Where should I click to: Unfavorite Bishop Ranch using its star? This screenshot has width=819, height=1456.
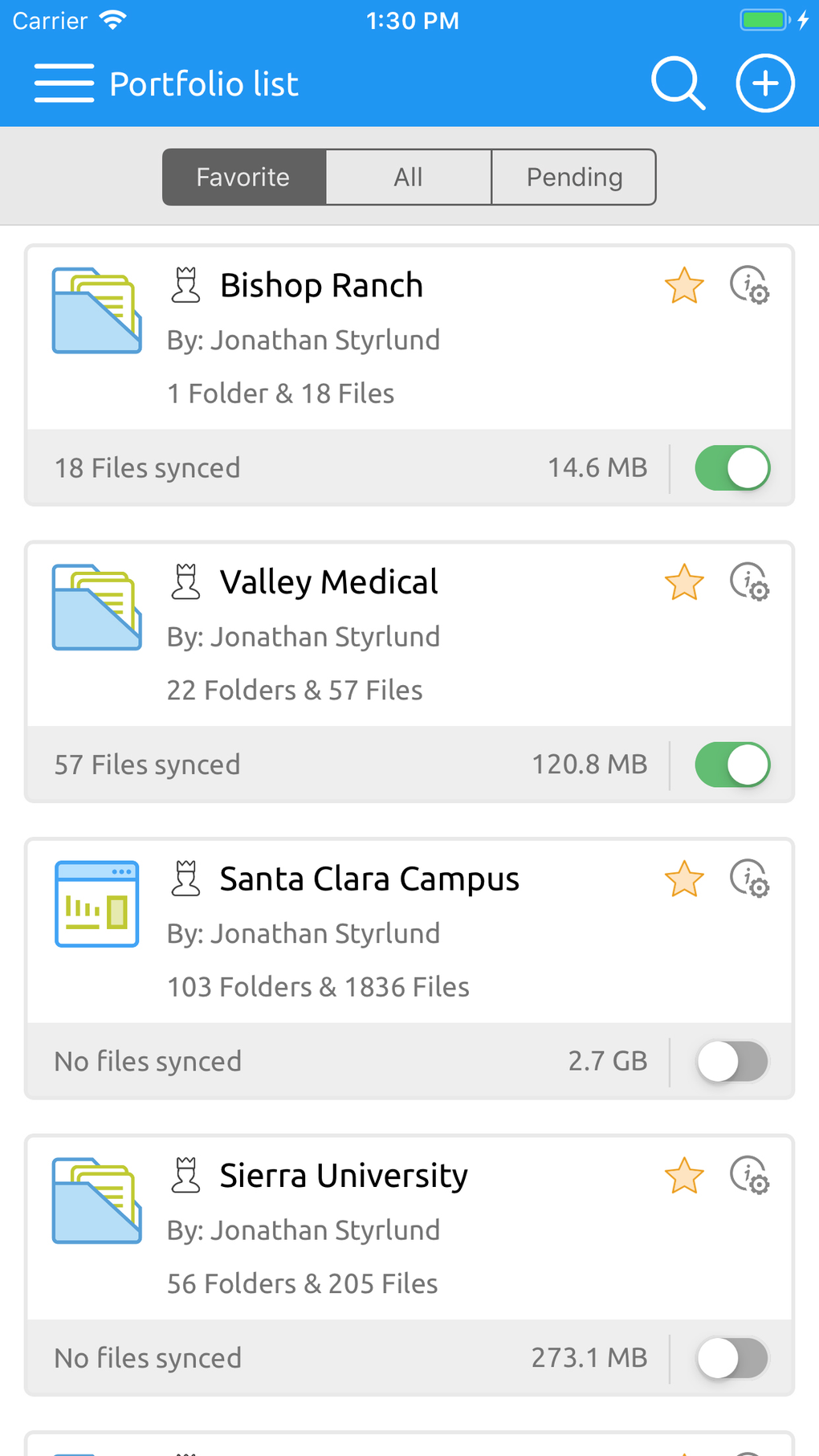[x=684, y=286]
